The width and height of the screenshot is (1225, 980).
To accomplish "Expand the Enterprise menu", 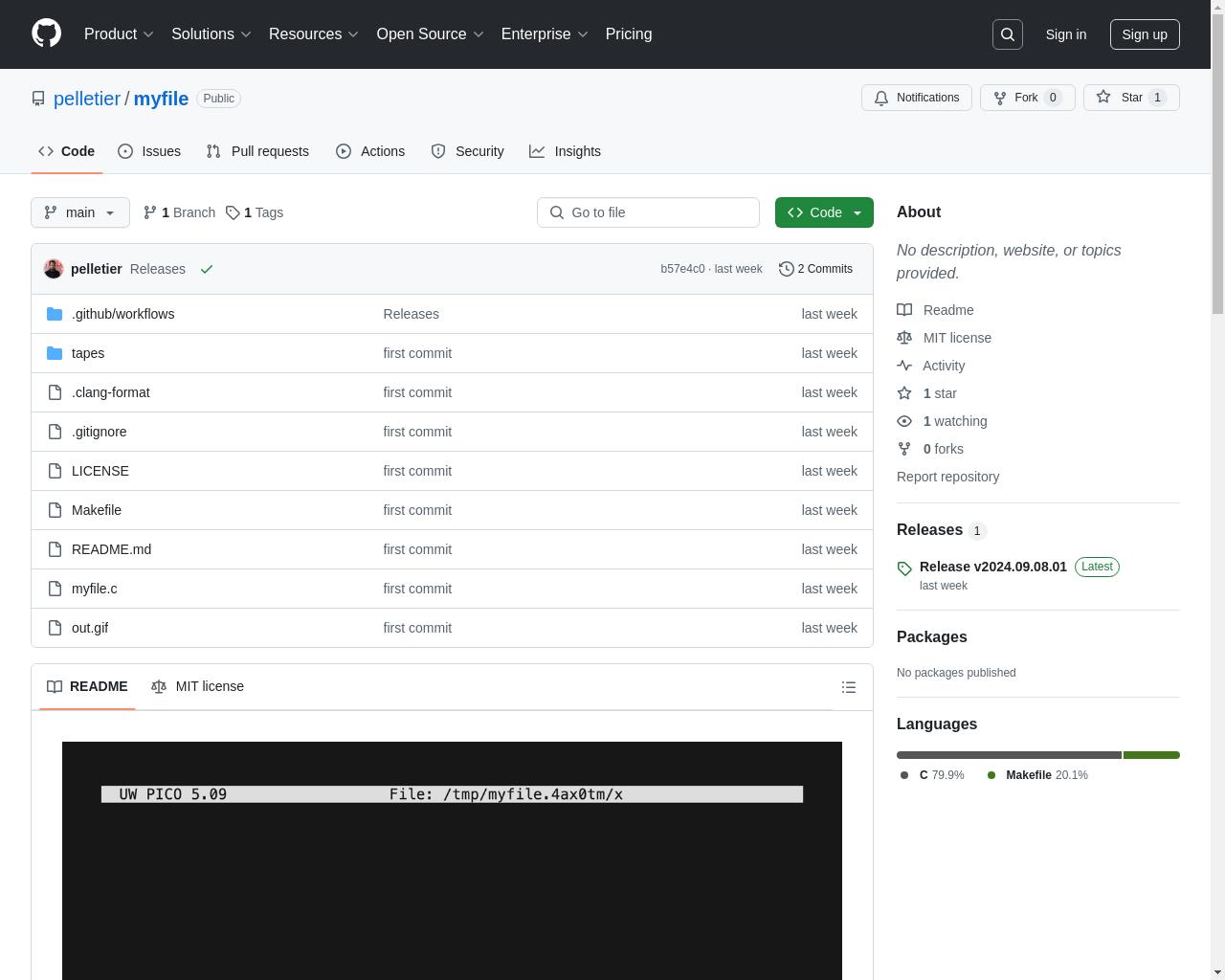I will click(545, 34).
